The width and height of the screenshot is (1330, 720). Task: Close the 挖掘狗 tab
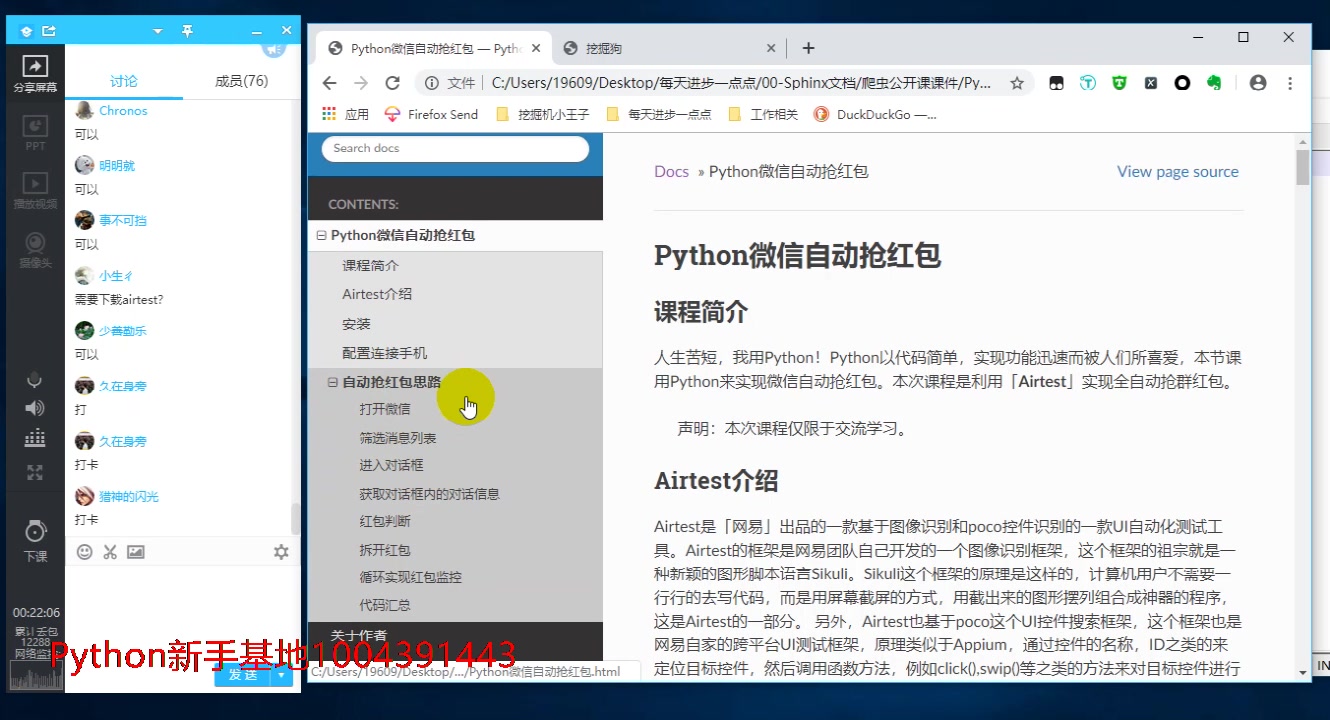pos(771,48)
